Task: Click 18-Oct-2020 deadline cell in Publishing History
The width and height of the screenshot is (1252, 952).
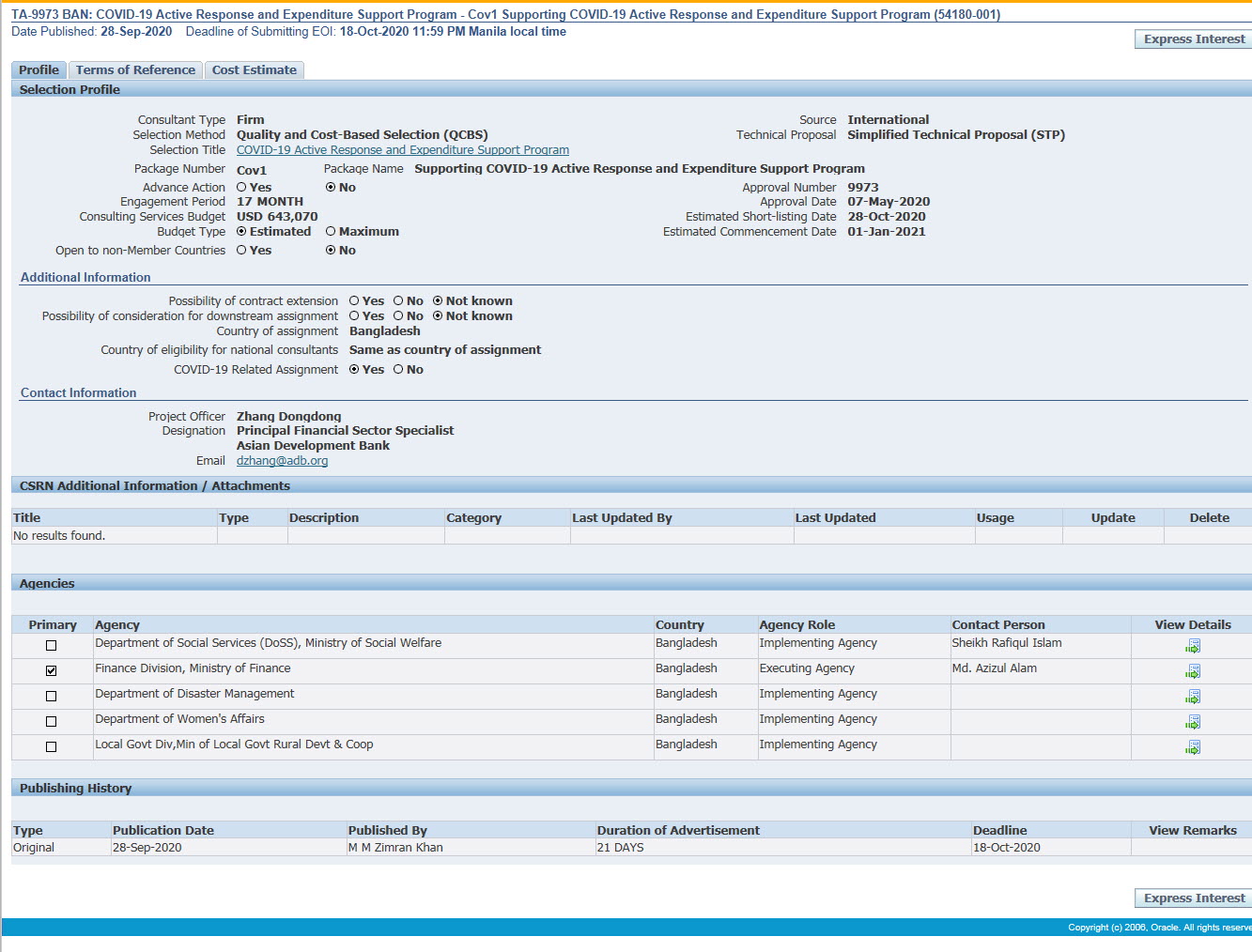Action: (1007, 848)
